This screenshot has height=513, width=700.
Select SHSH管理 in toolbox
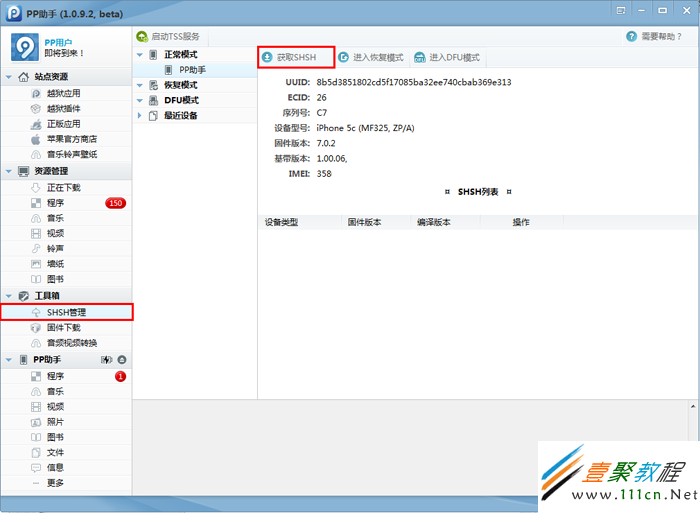66,312
